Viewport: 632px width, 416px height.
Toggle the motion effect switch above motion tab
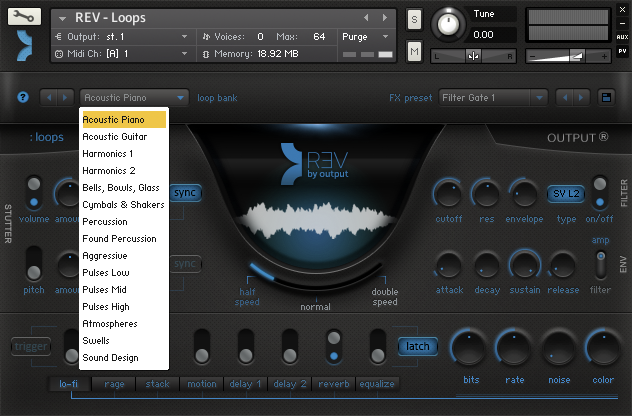coord(202,347)
